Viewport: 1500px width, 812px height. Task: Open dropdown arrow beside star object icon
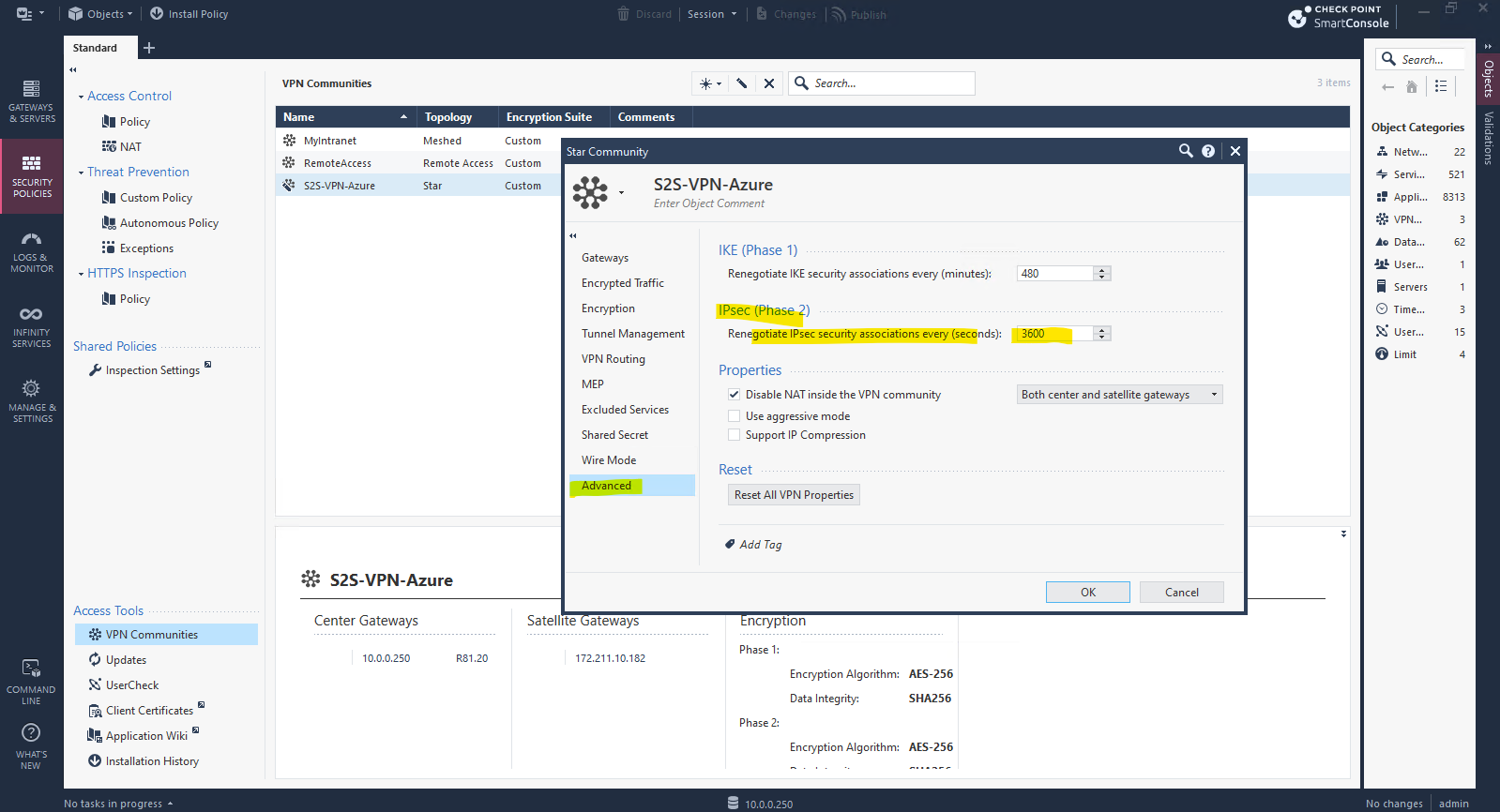(x=621, y=193)
